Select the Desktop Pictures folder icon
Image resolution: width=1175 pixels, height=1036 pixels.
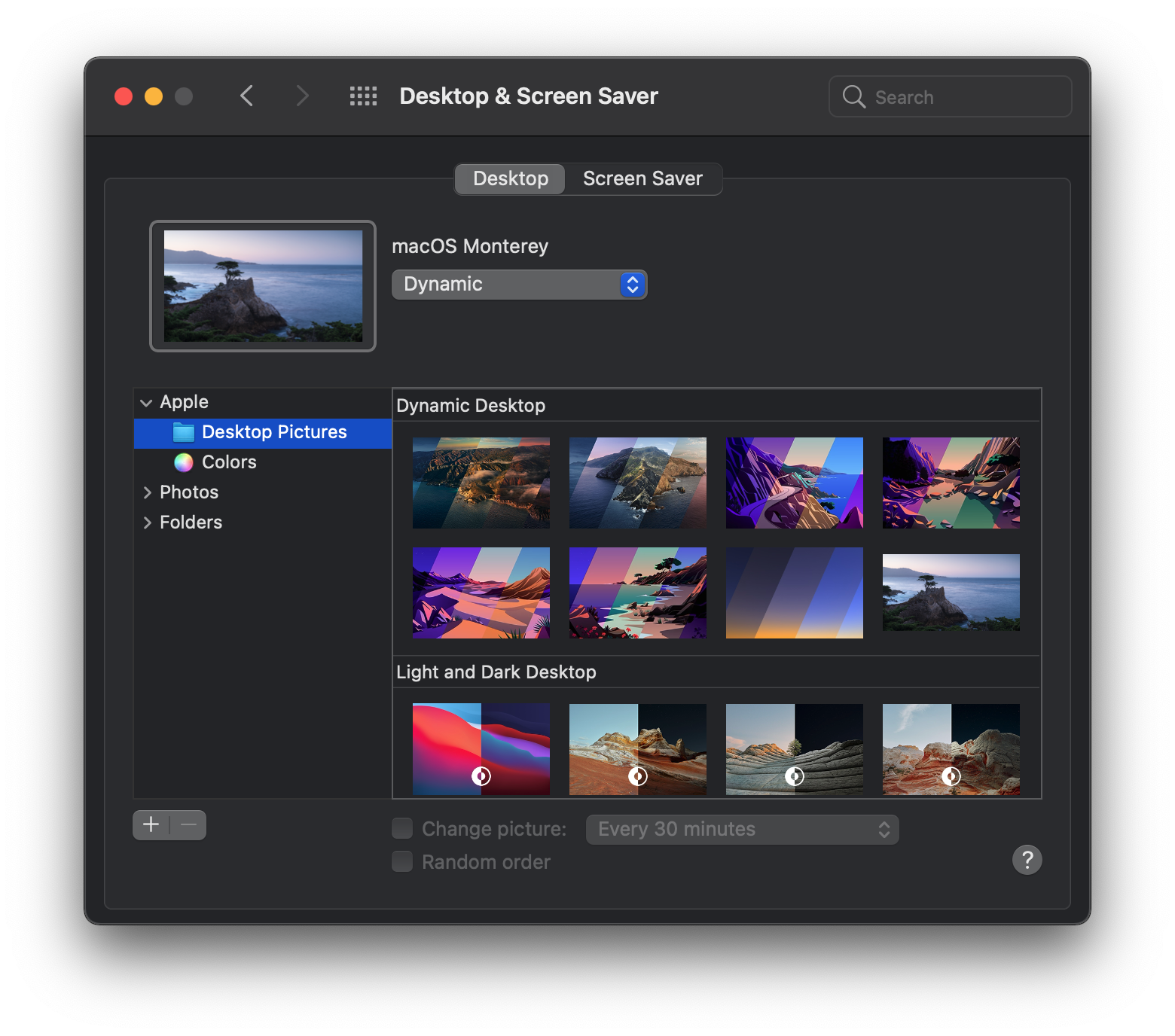click(184, 432)
